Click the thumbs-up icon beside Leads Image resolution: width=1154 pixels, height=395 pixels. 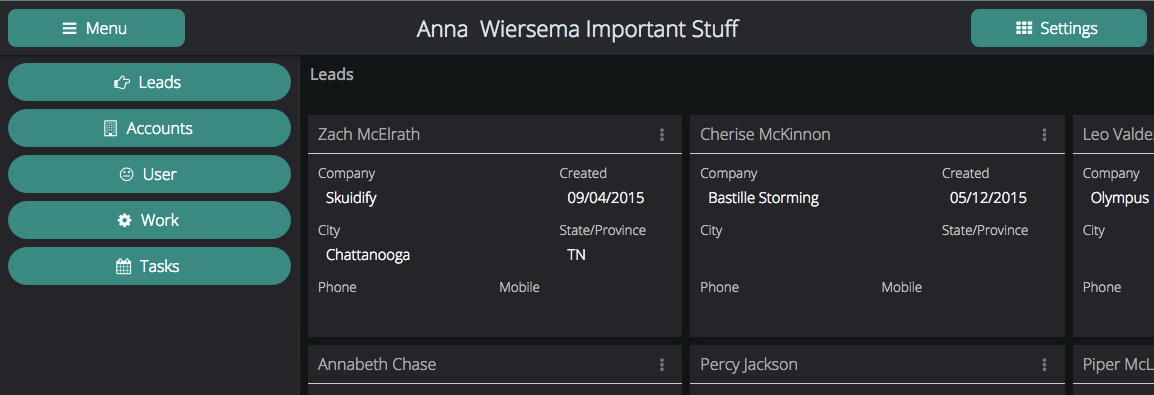click(x=122, y=82)
